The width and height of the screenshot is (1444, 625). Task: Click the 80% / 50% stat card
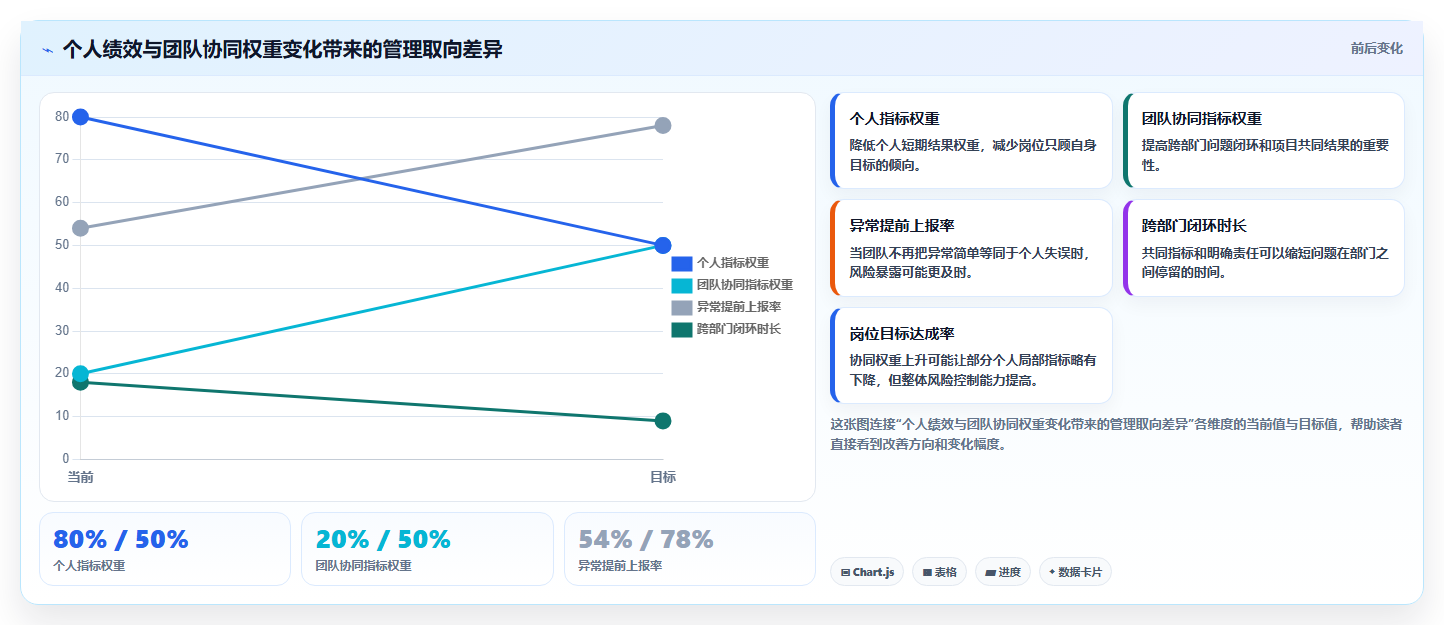[x=165, y=549]
